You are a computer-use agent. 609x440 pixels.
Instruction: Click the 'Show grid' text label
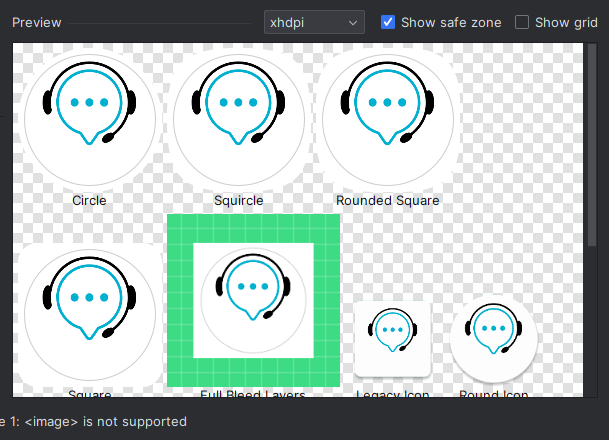[x=566, y=22]
